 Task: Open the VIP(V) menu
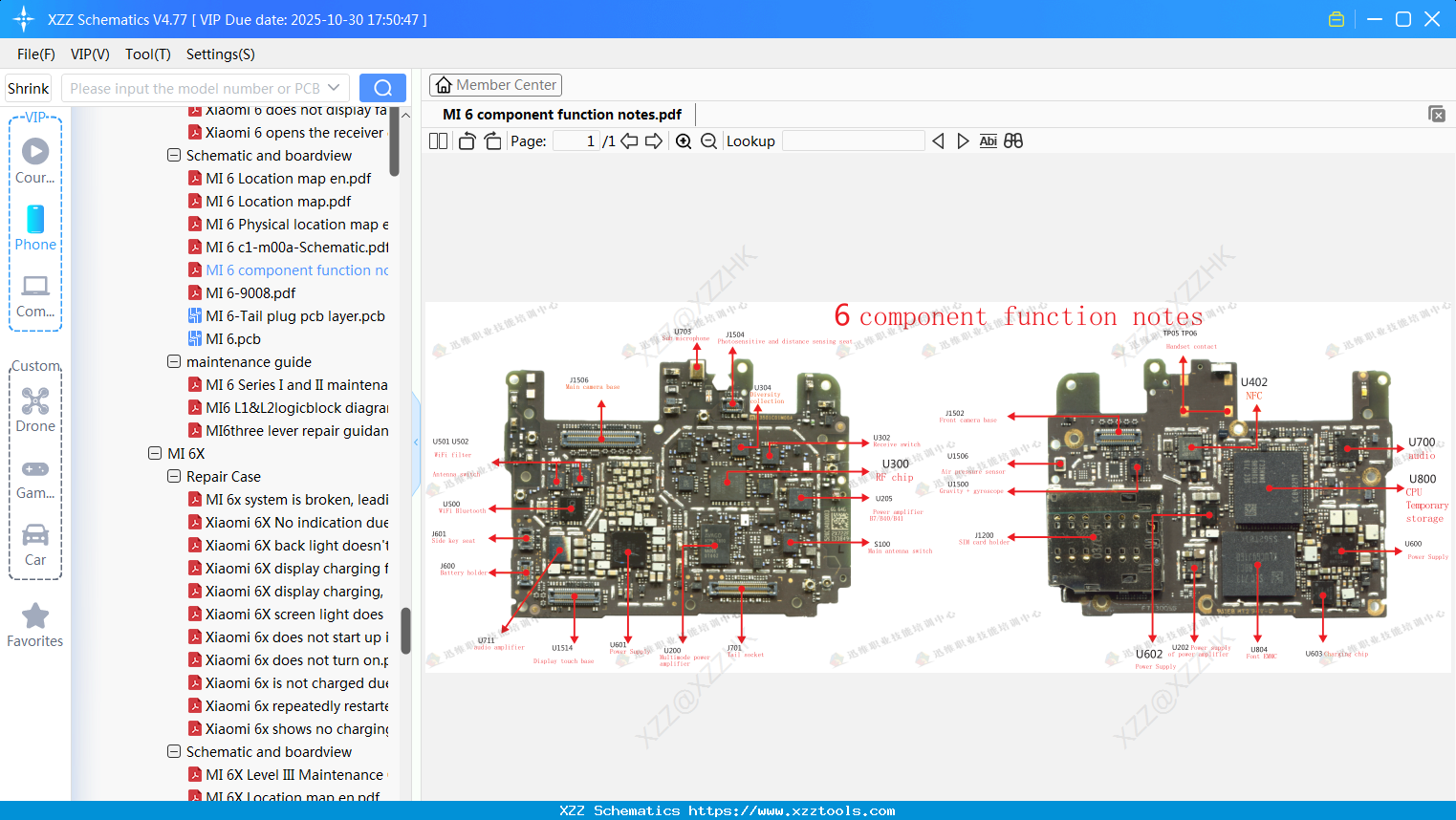click(x=90, y=54)
